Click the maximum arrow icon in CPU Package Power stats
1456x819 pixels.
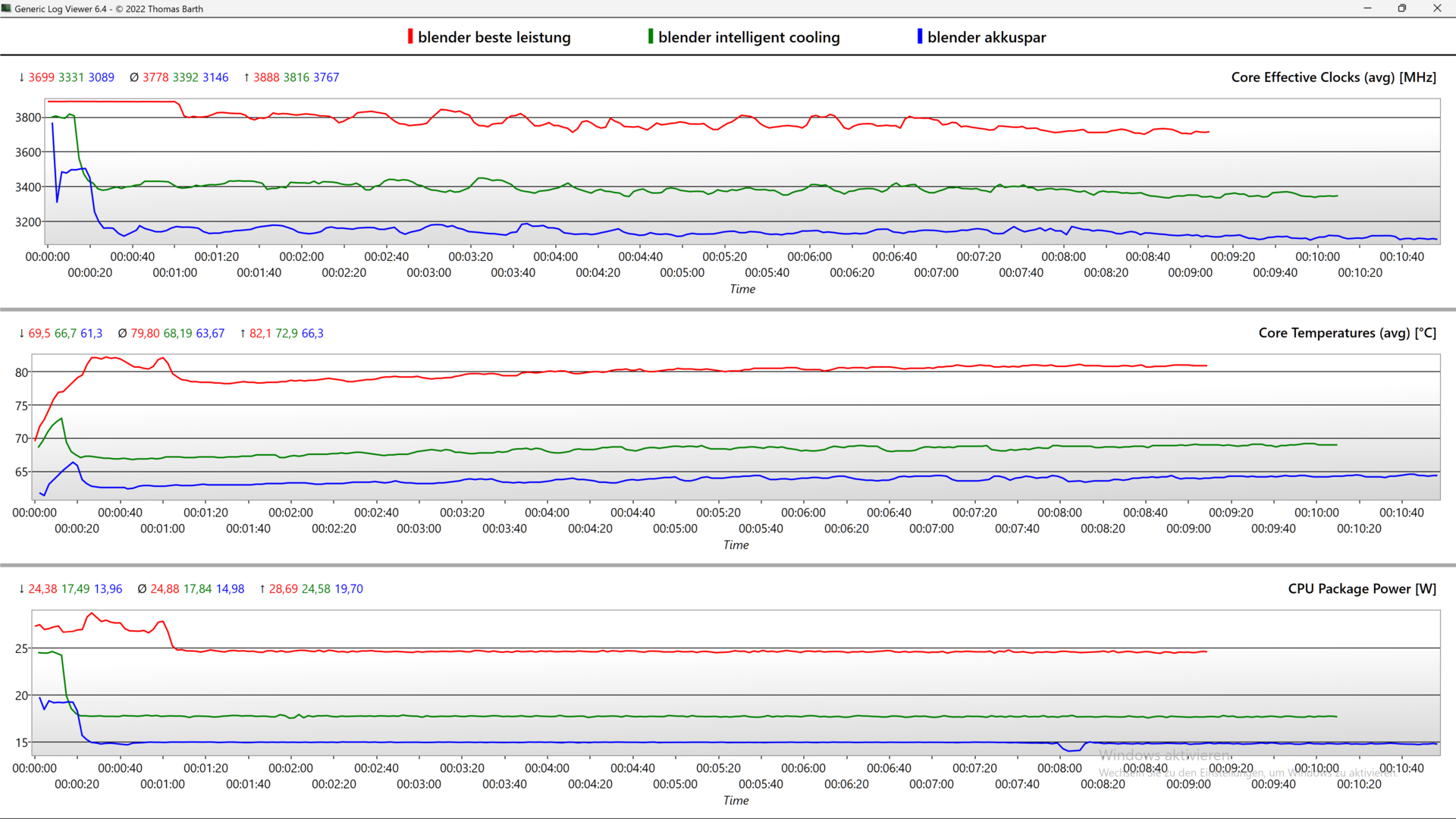(x=262, y=588)
